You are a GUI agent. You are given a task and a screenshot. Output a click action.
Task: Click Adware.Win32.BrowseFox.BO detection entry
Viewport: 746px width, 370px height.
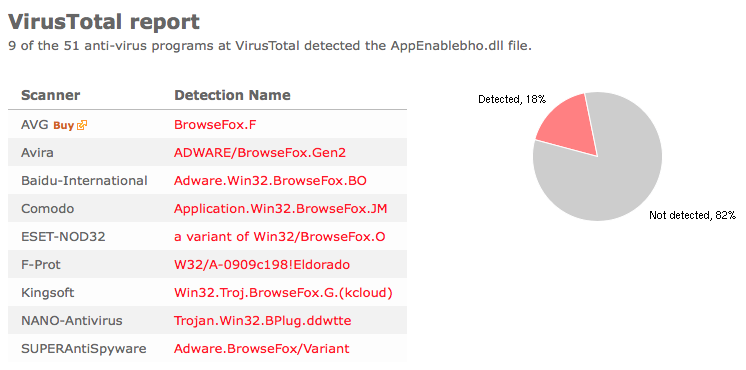270,181
